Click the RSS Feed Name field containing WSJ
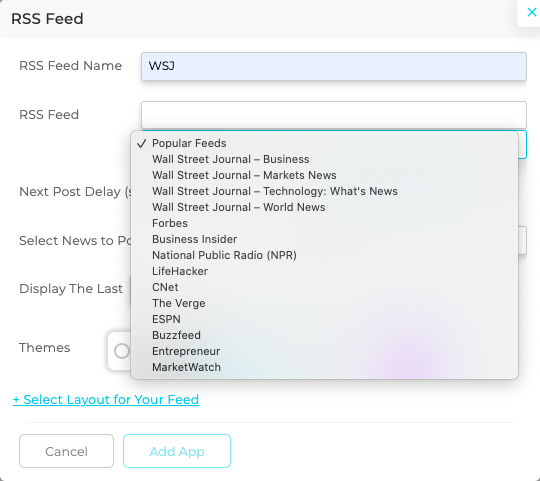Viewport: 540px width, 481px height. click(x=333, y=66)
